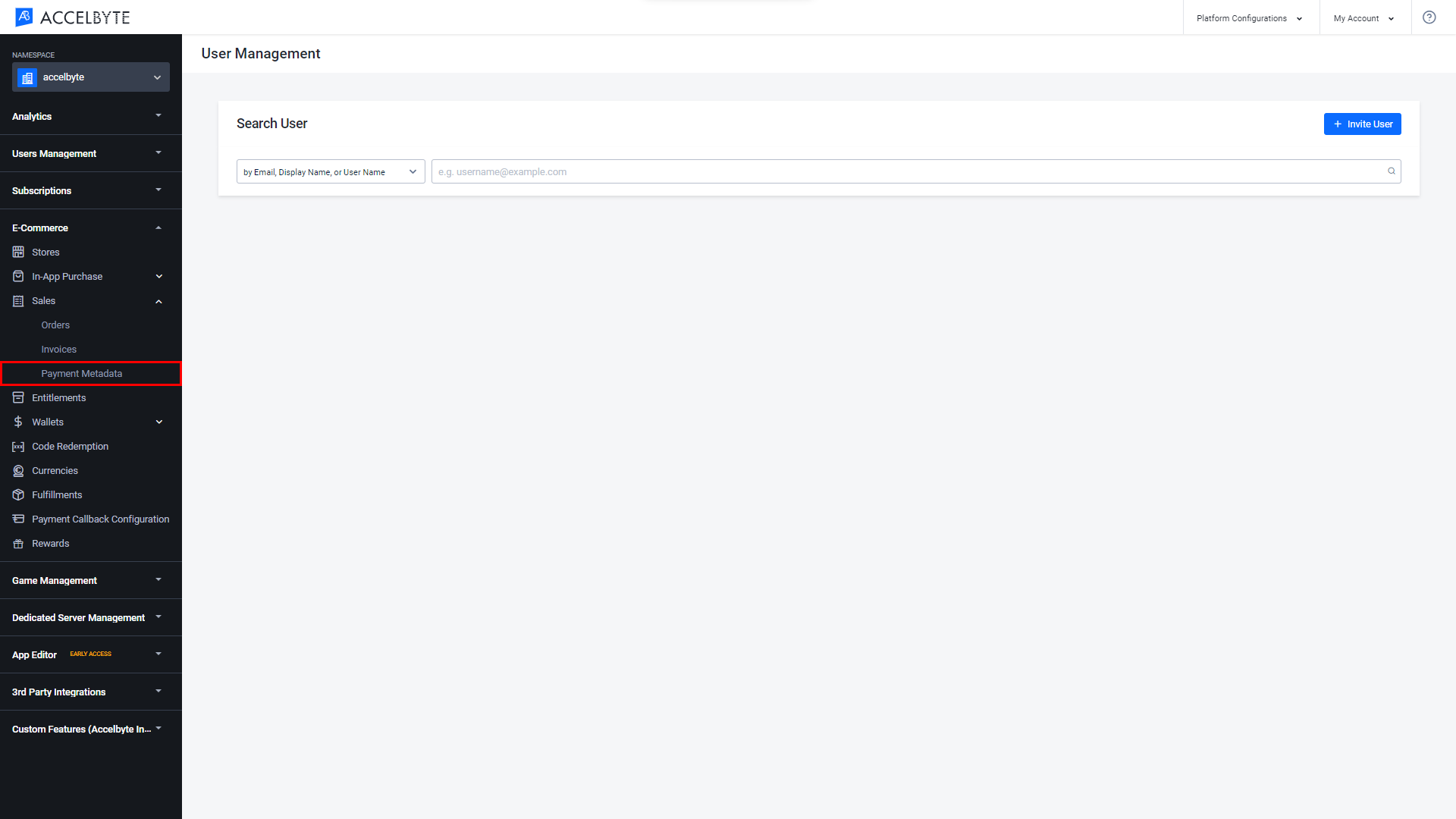Click the Payment Callback Configuration icon
This screenshot has height=819, width=1456.
pos(19,519)
